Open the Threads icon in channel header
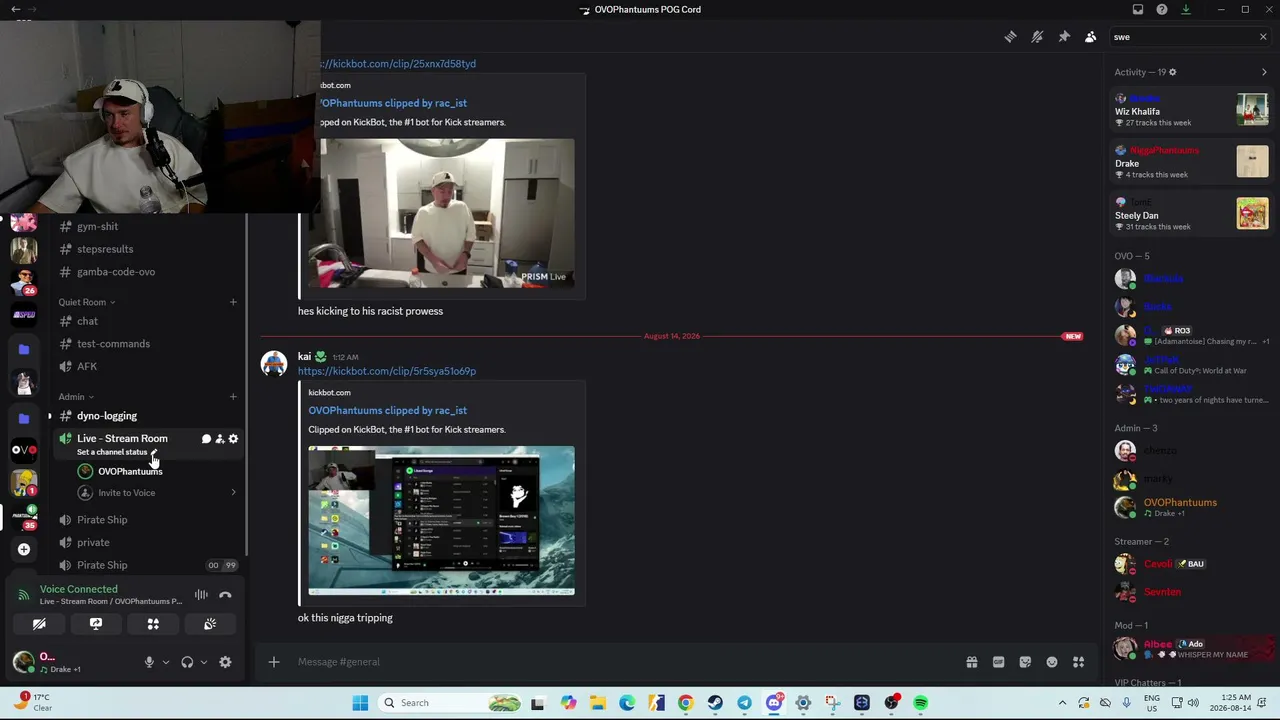This screenshot has width=1280, height=720. [x=1010, y=37]
